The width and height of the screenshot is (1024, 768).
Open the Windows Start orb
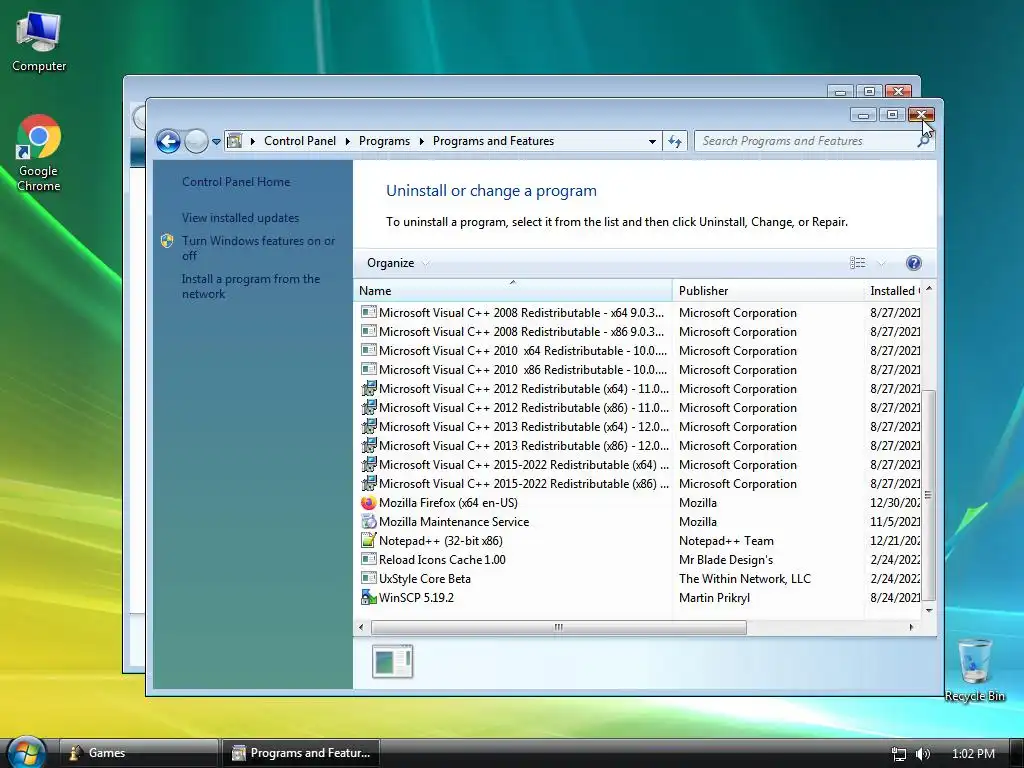(x=26, y=752)
